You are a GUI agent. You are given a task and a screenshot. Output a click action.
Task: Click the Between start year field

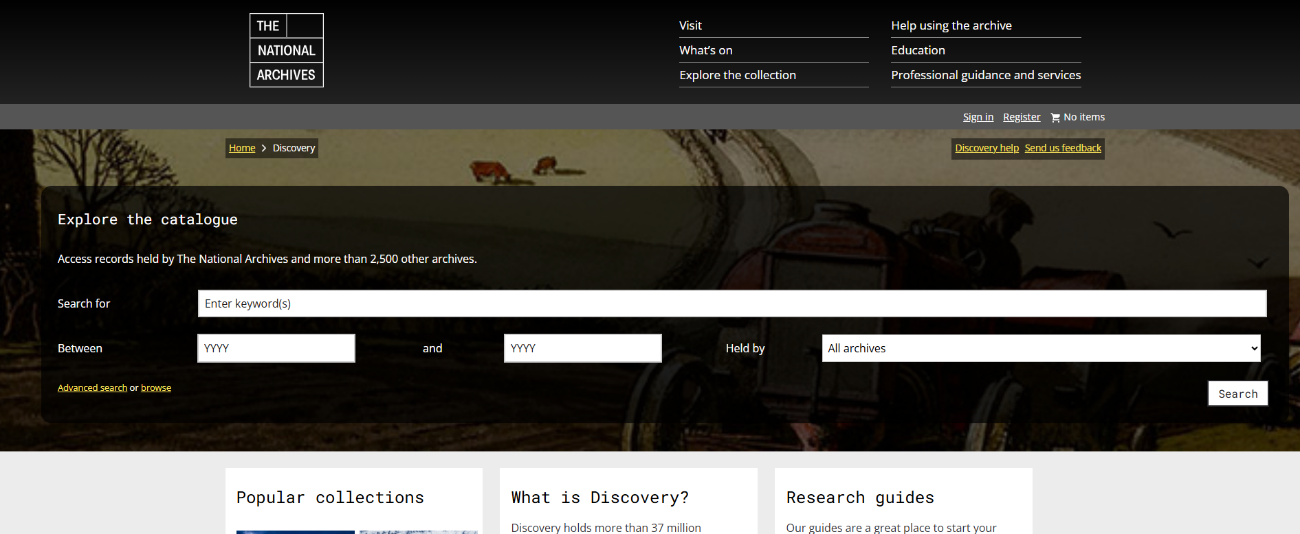coord(276,348)
